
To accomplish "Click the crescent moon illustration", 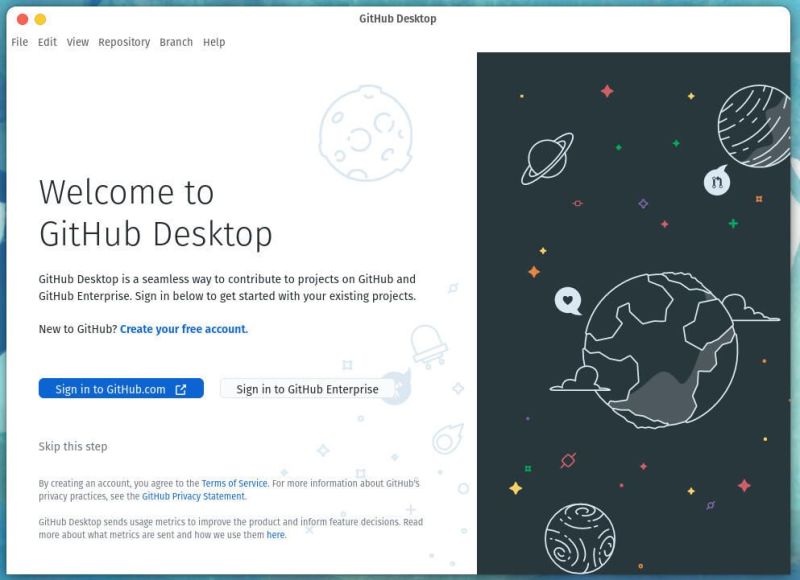I will pos(368,133).
